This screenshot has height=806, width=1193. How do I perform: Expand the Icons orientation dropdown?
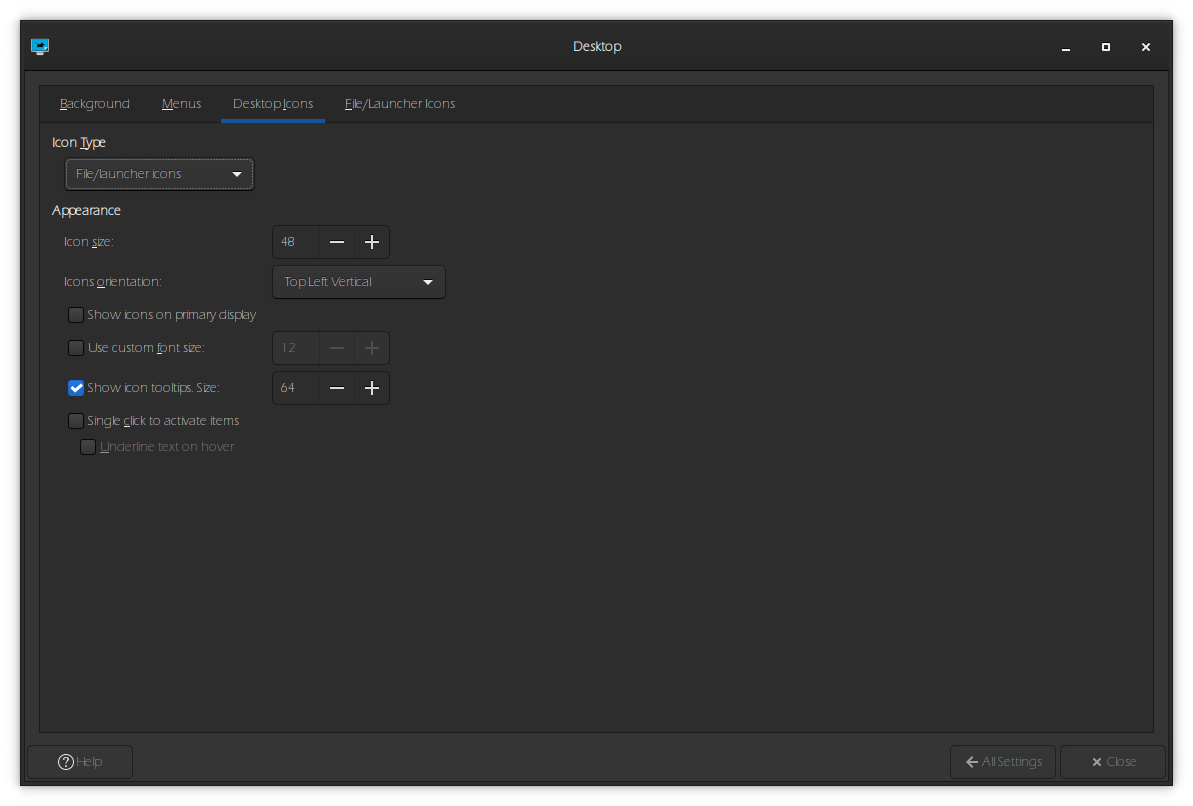coord(358,282)
